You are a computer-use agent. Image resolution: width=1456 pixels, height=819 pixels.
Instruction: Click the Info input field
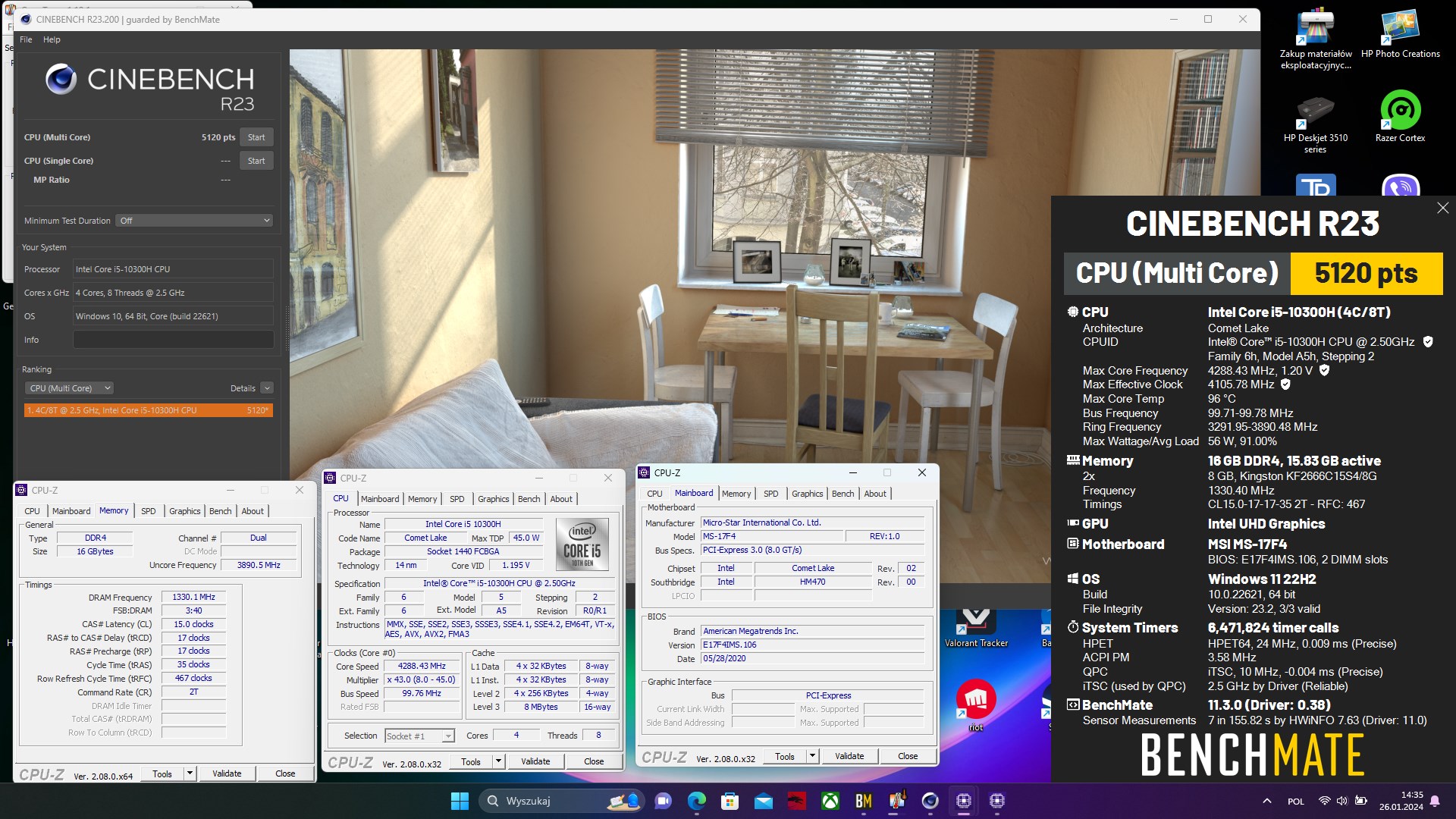[x=173, y=340]
